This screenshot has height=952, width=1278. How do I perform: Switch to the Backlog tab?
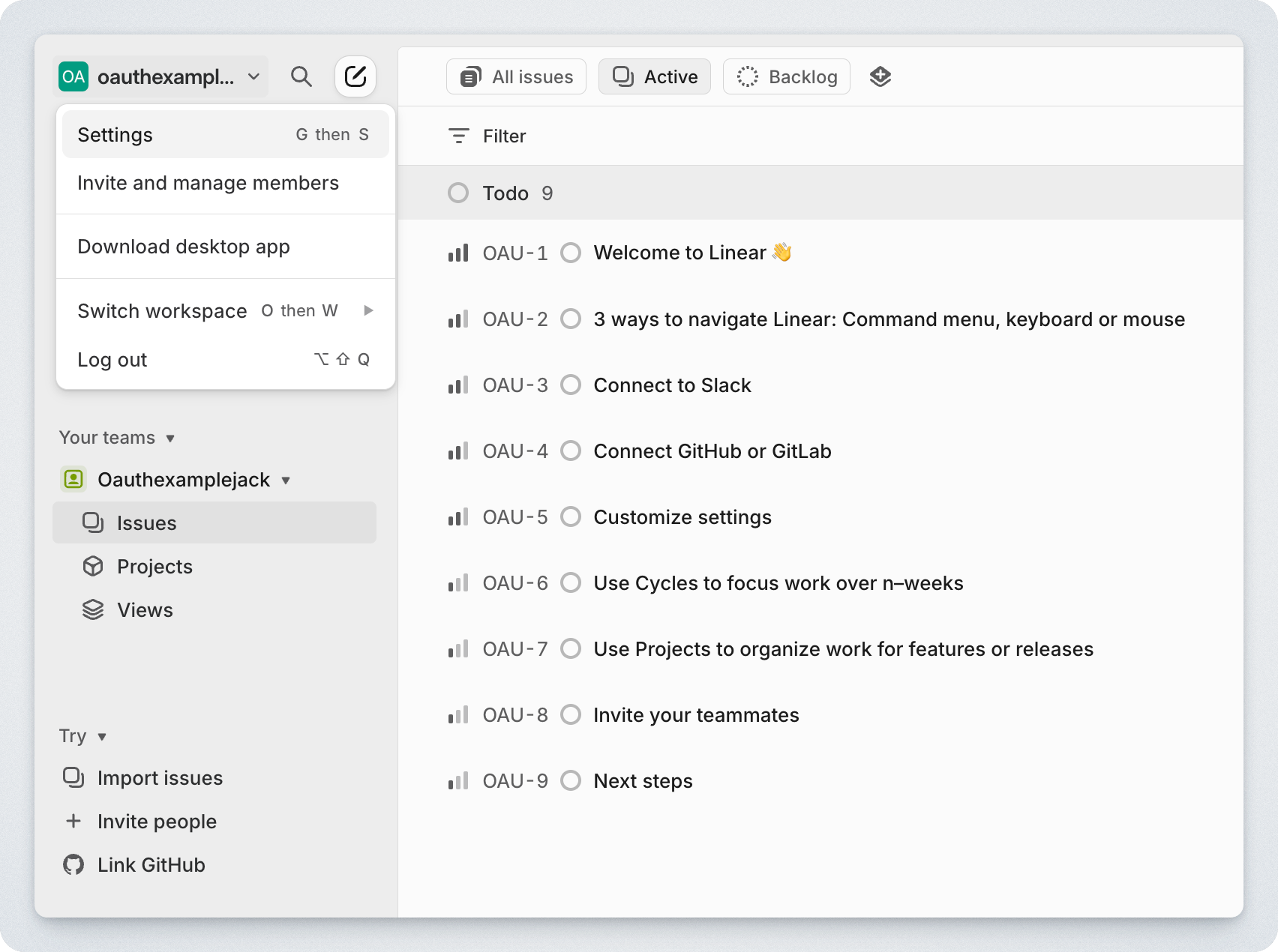click(786, 76)
